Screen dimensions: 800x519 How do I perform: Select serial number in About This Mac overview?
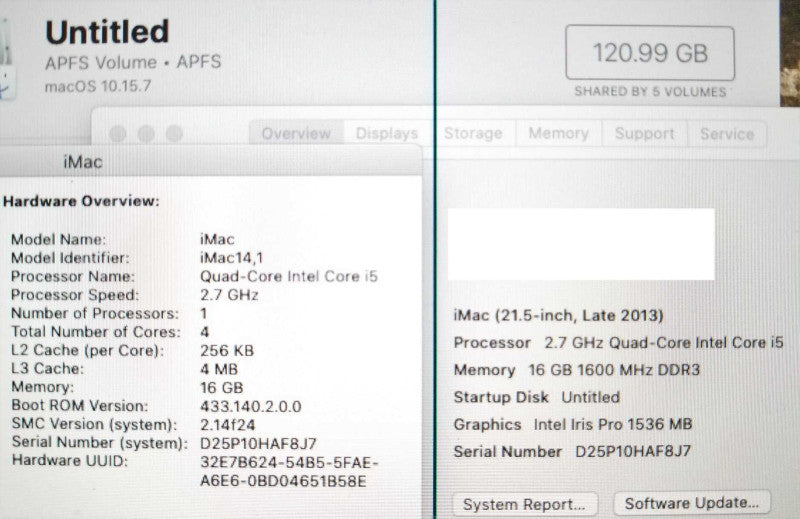[x=633, y=451]
